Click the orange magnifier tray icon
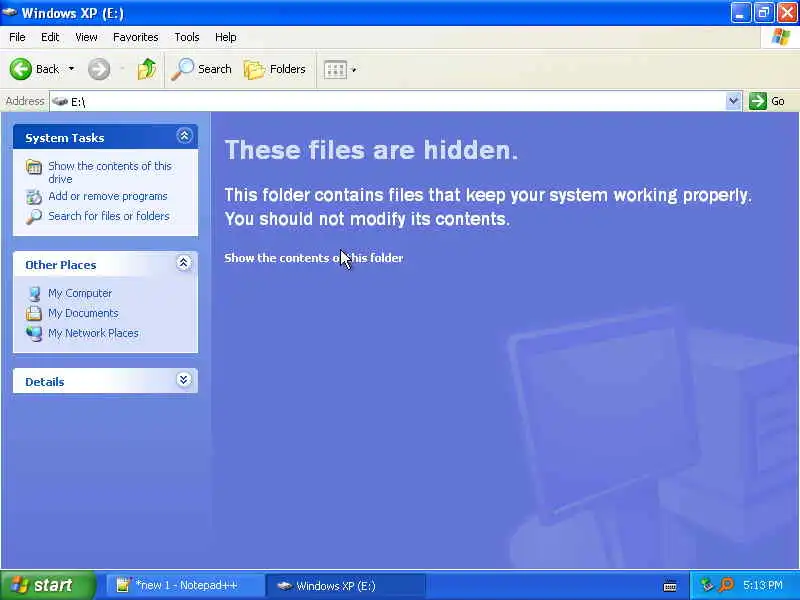The width and height of the screenshot is (800, 600). pyautogui.click(x=726, y=585)
